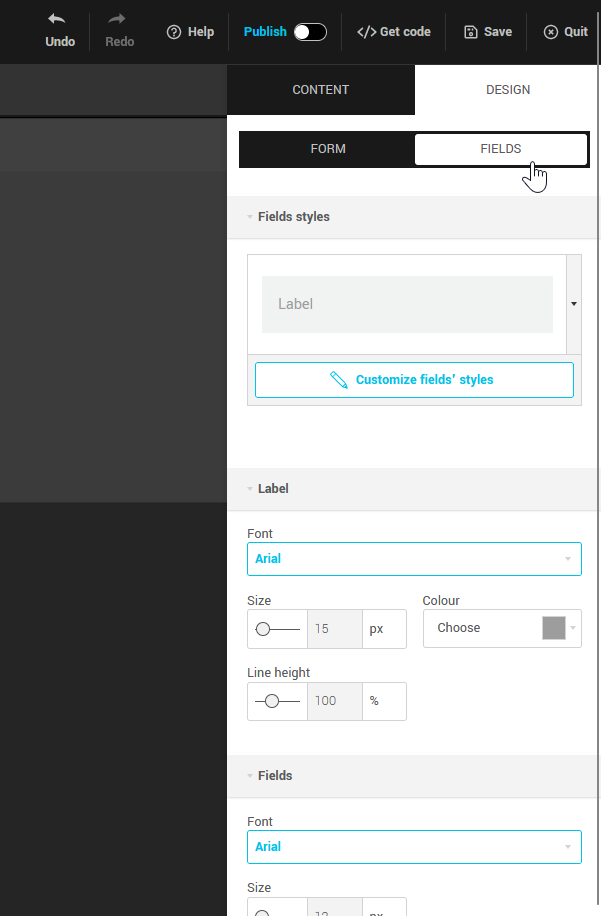Collapse the Fields section

click(x=250, y=776)
